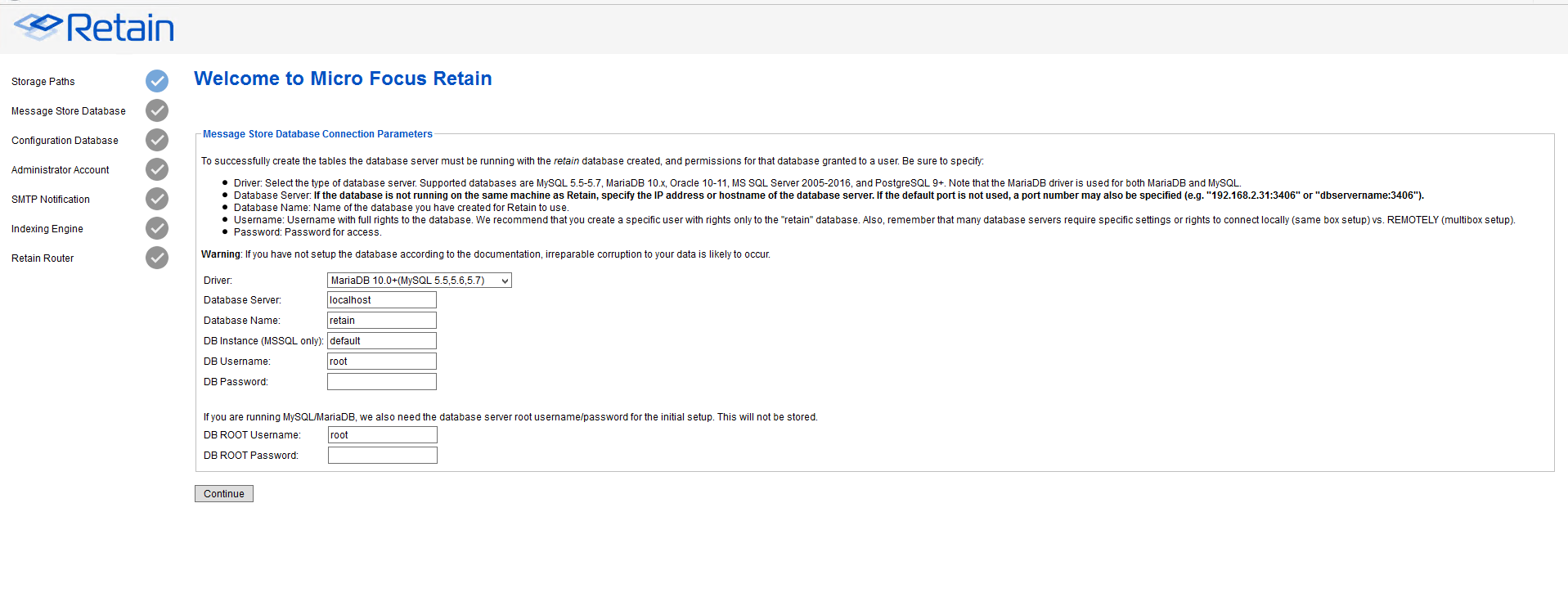Viewport: 1568px width, 593px height.
Task: Go to the Configuration Database step
Action: (x=65, y=141)
